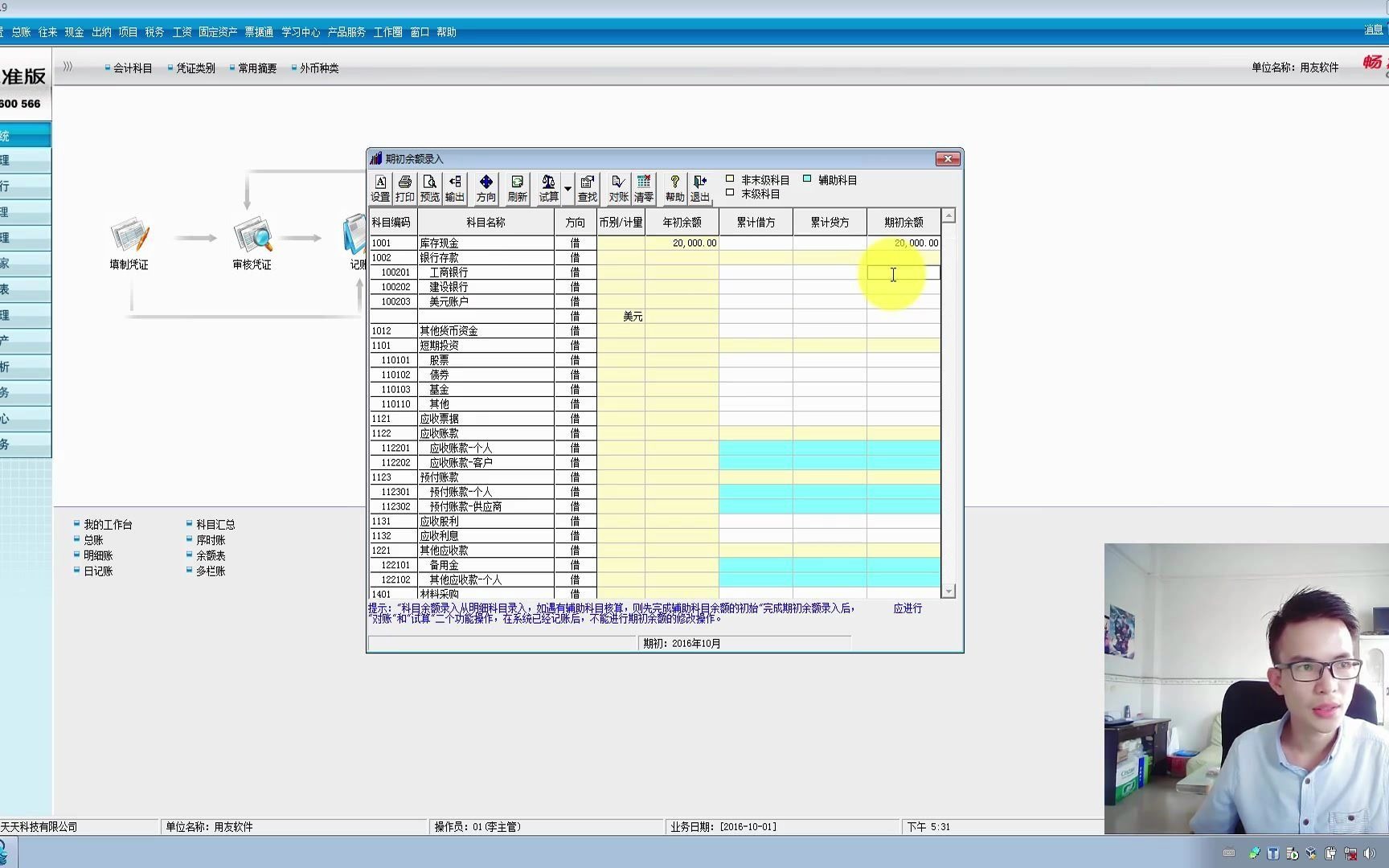Open the 填制凭证 workflow icon
Image resolution: width=1389 pixels, height=868 pixels.
tap(129, 243)
